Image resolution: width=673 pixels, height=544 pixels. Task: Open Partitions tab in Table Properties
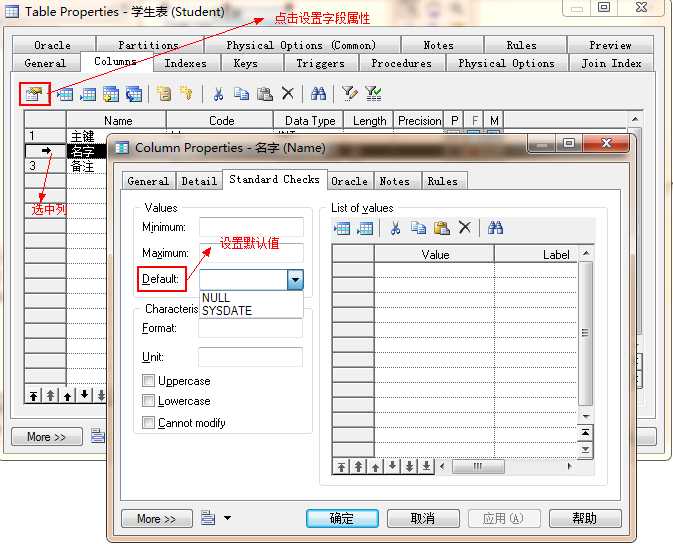tap(148, 45)
